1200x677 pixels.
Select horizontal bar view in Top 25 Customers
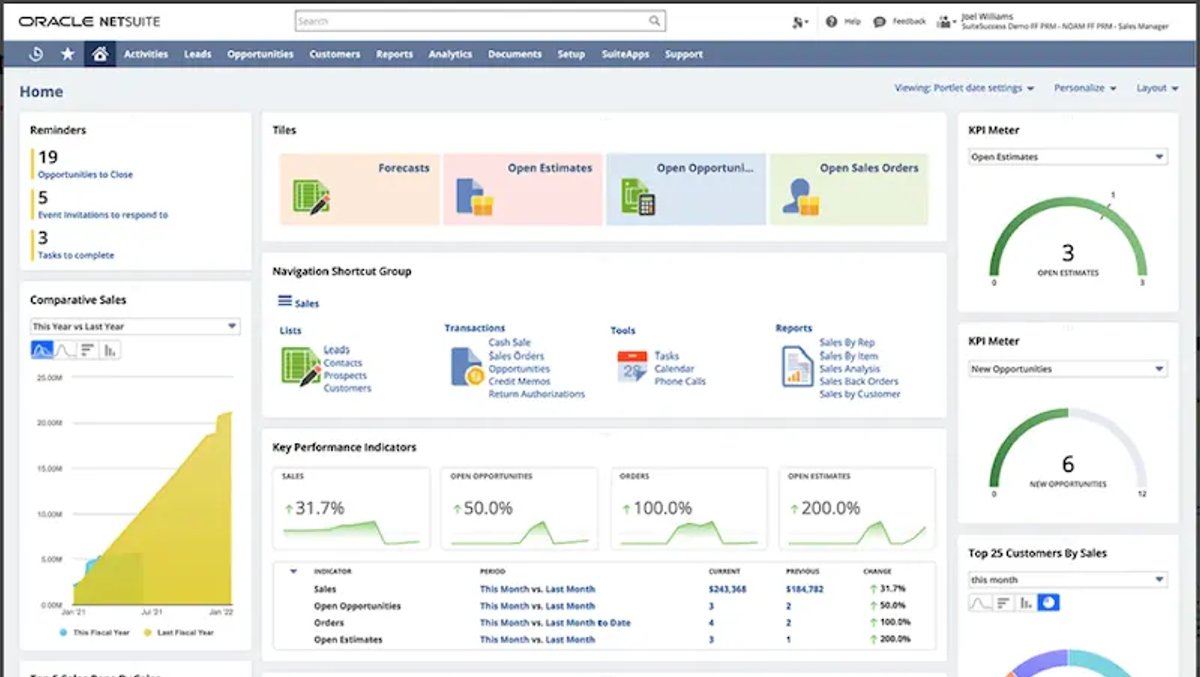(x=1003, y=603)
